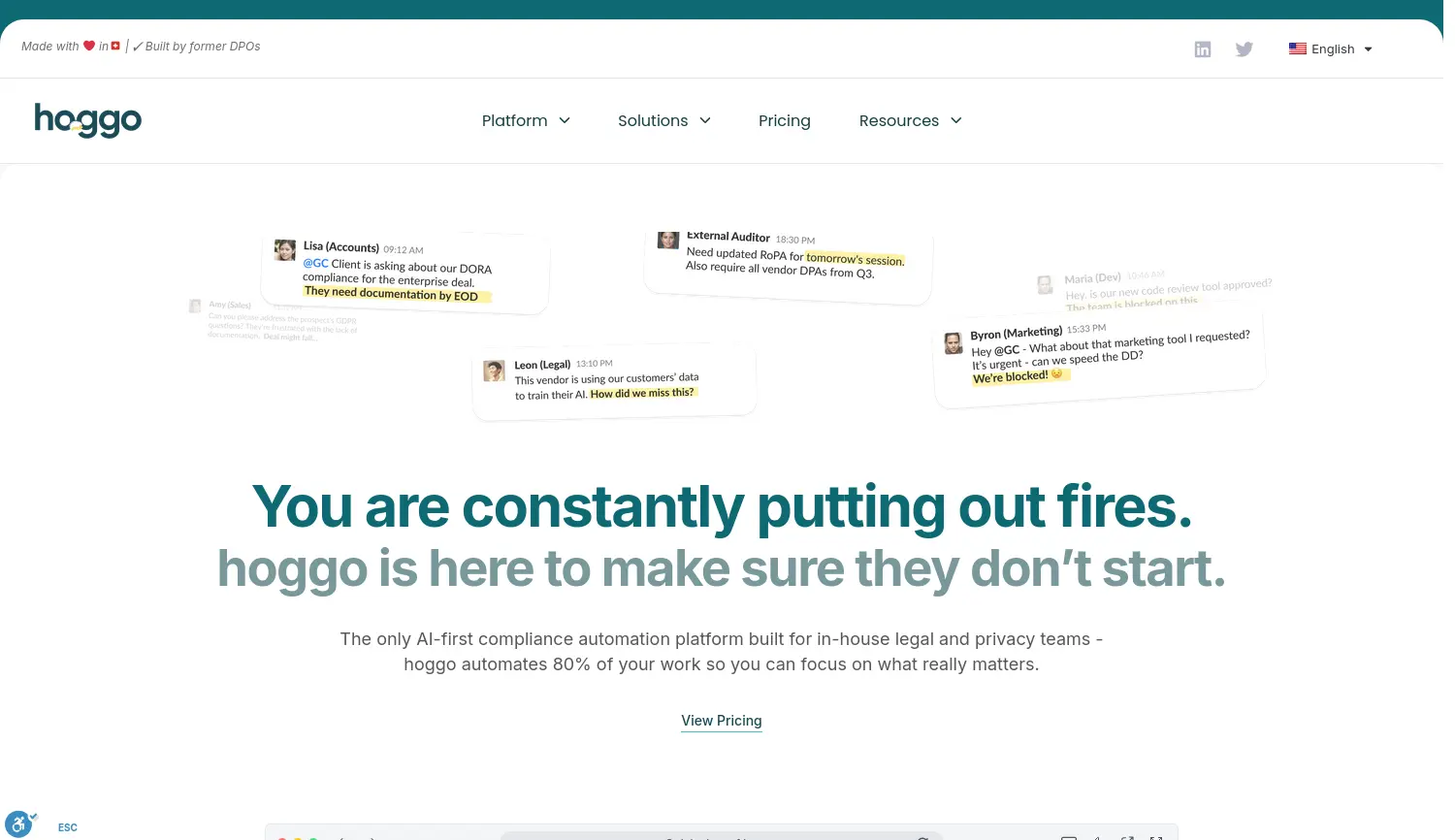Viewport: 1455px width, 840px height.
Task: Go to the Pricing page
Action: click(784, 120)
